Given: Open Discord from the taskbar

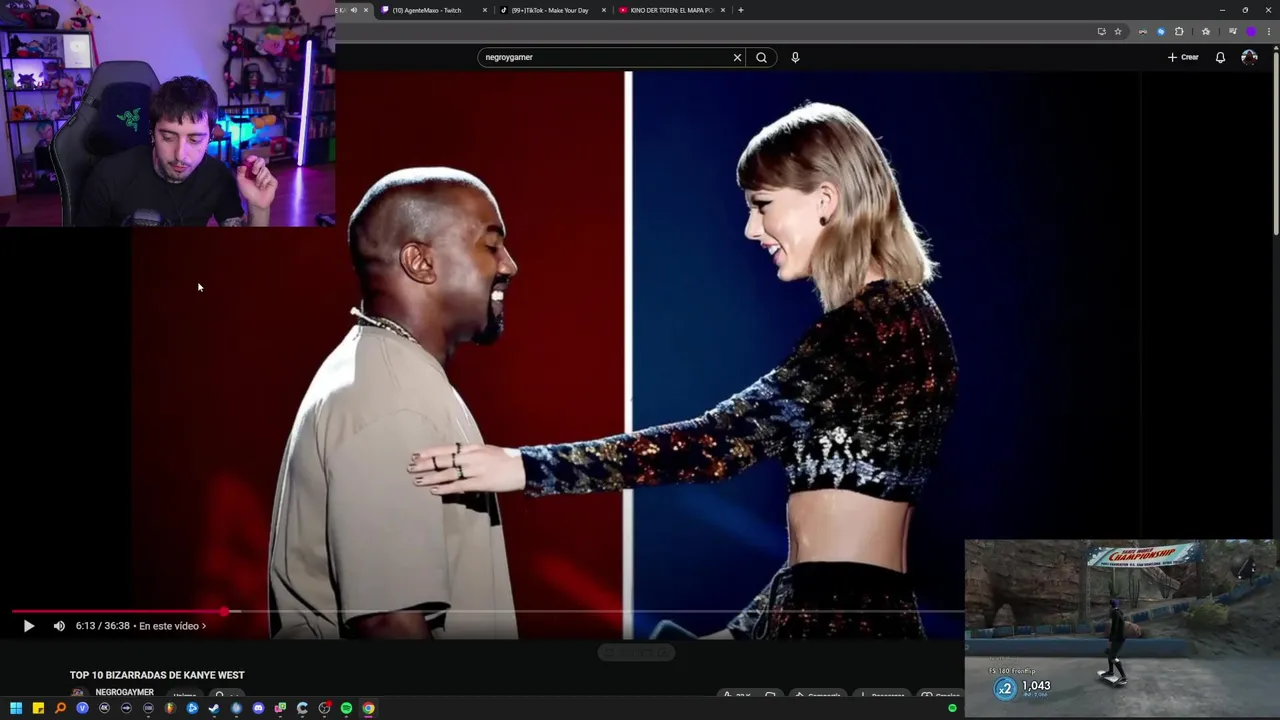Looking at the screenshot, I should pos(258,708).
